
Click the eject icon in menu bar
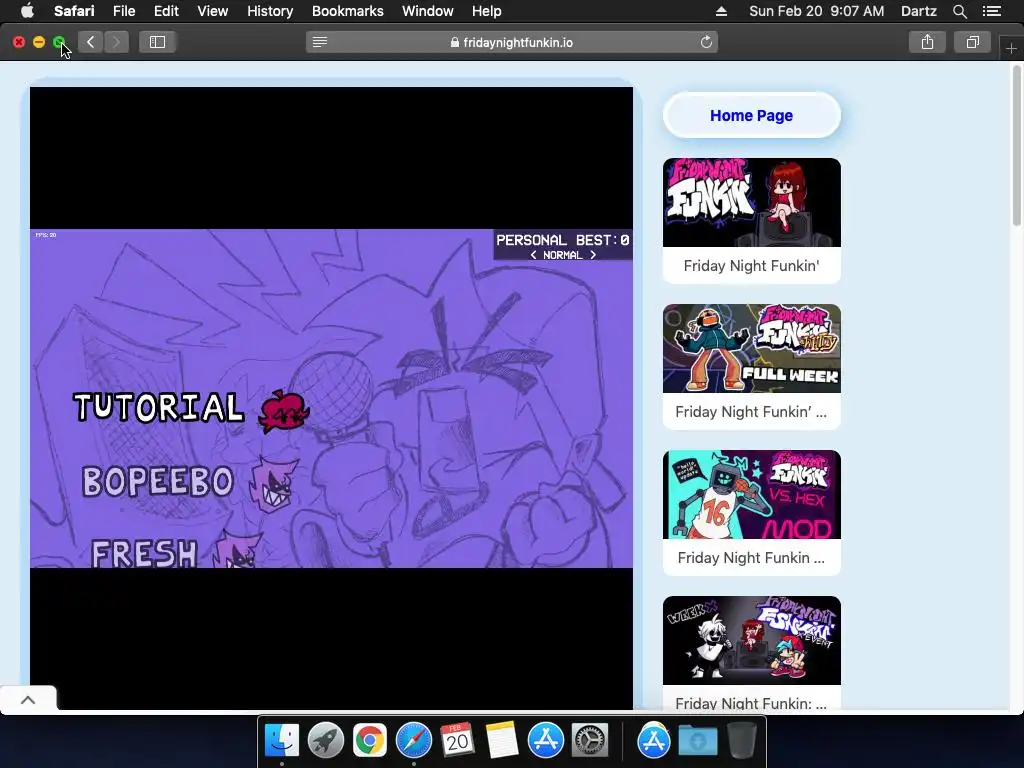(721, 11)
